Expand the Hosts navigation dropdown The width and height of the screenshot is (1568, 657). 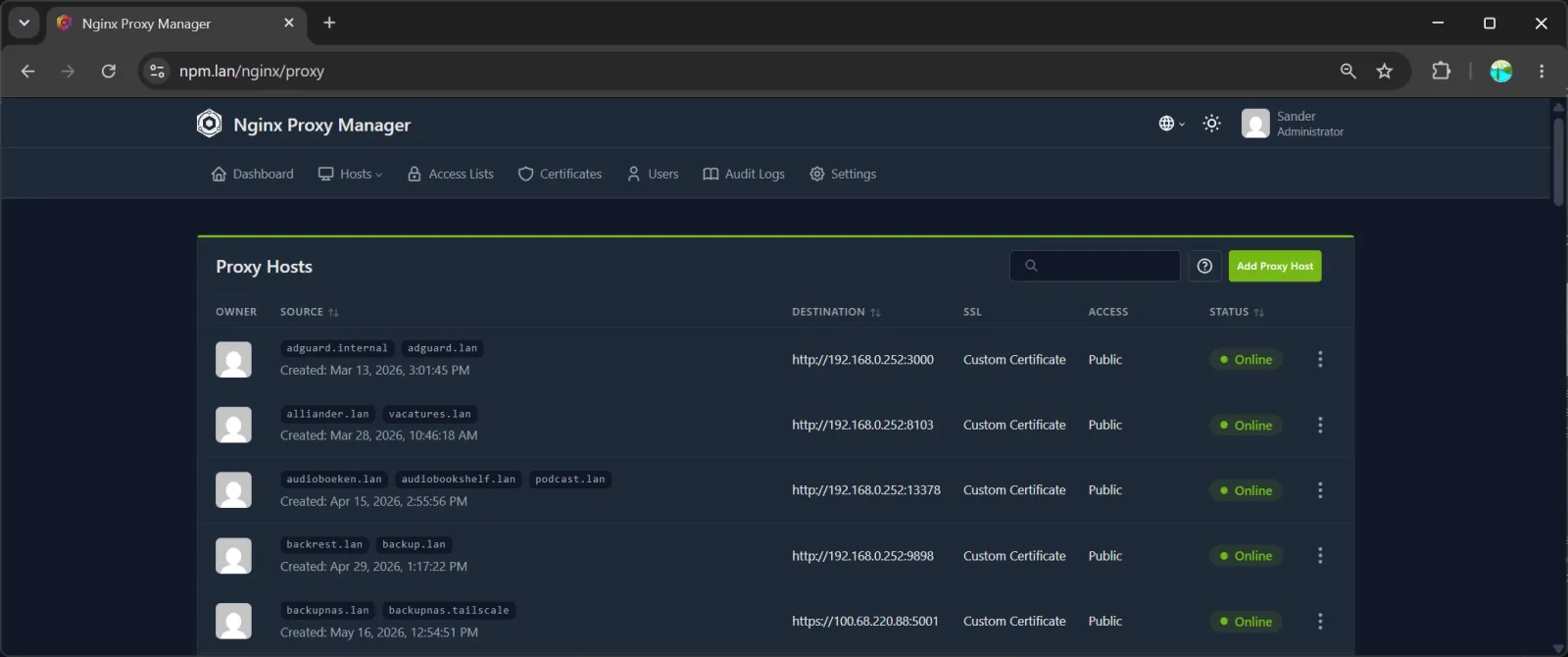[350, 174]
